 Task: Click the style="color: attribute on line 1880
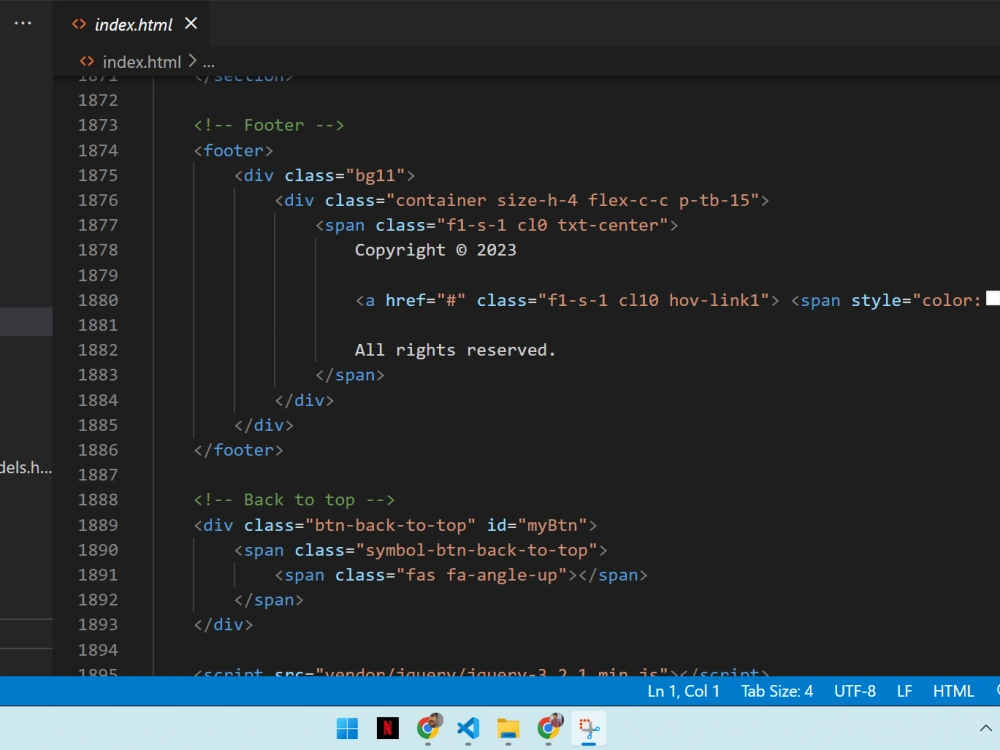916,300
